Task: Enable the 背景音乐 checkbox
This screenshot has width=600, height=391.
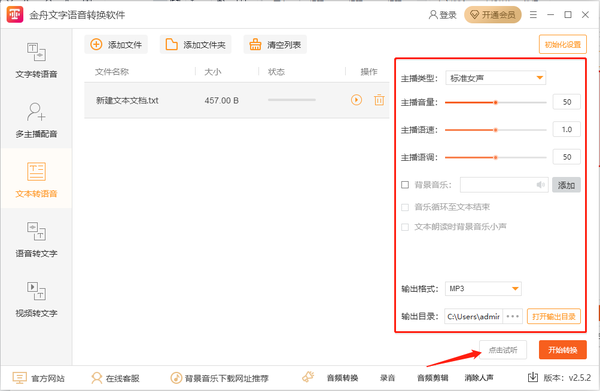Action: (x=405, y=185)
